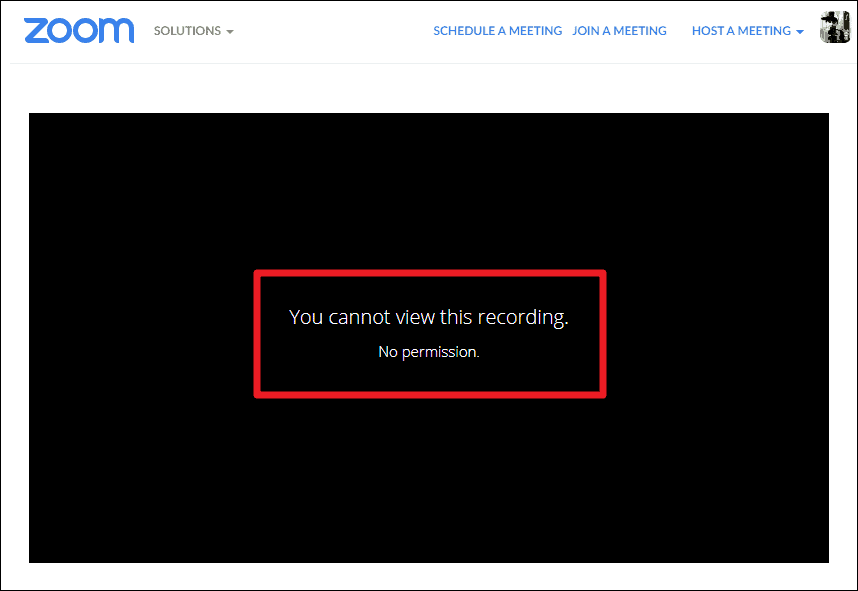
Task: Click the Zoom logo
Action: point(79,30)
